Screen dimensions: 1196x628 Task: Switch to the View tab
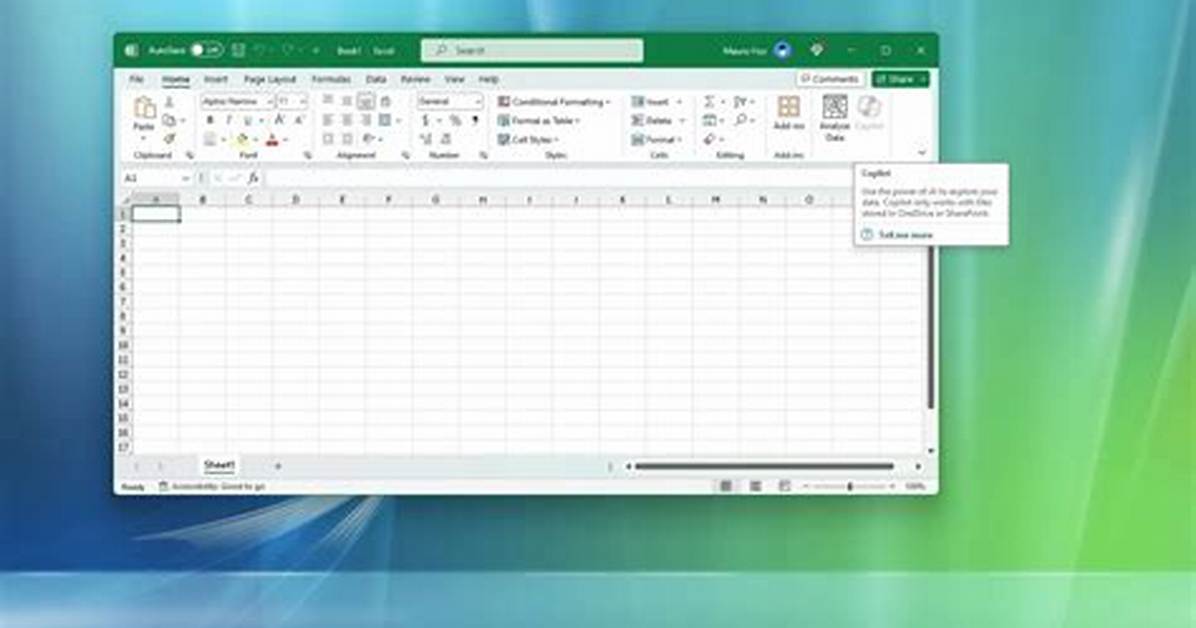pos(455,79)
